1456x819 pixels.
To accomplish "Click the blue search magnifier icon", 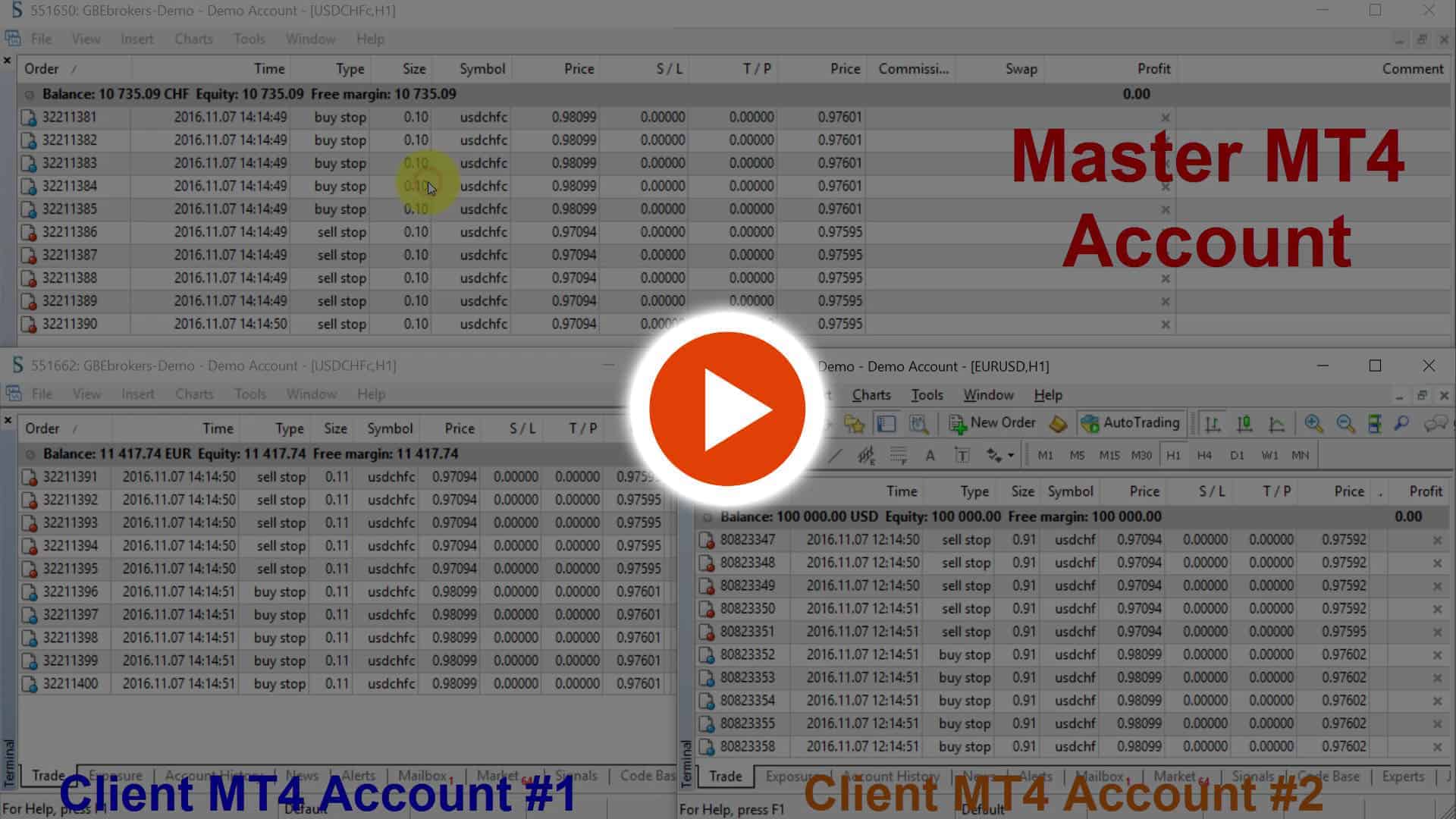I will [1401, 424].
